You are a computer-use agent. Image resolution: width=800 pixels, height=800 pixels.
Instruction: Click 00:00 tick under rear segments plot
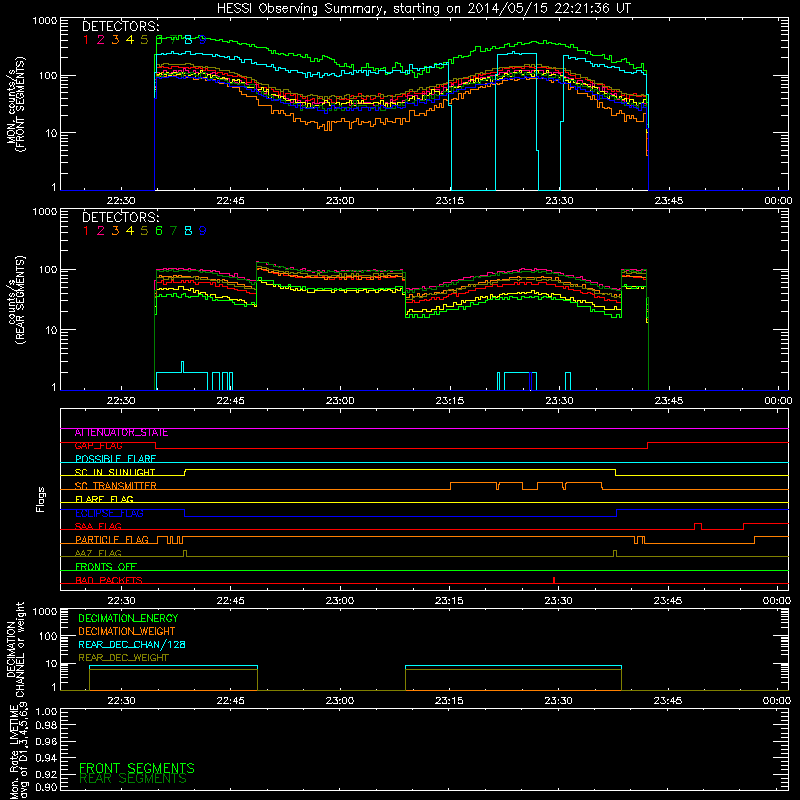pos(778,401)
